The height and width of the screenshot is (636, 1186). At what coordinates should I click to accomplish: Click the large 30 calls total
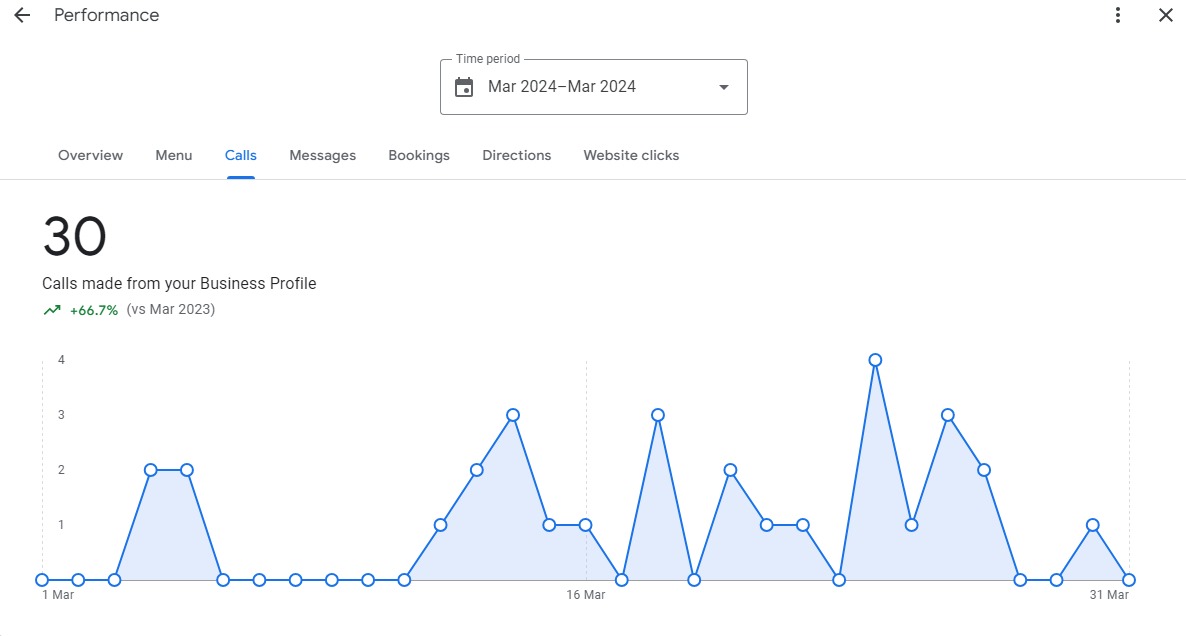[x=74, y=237]
